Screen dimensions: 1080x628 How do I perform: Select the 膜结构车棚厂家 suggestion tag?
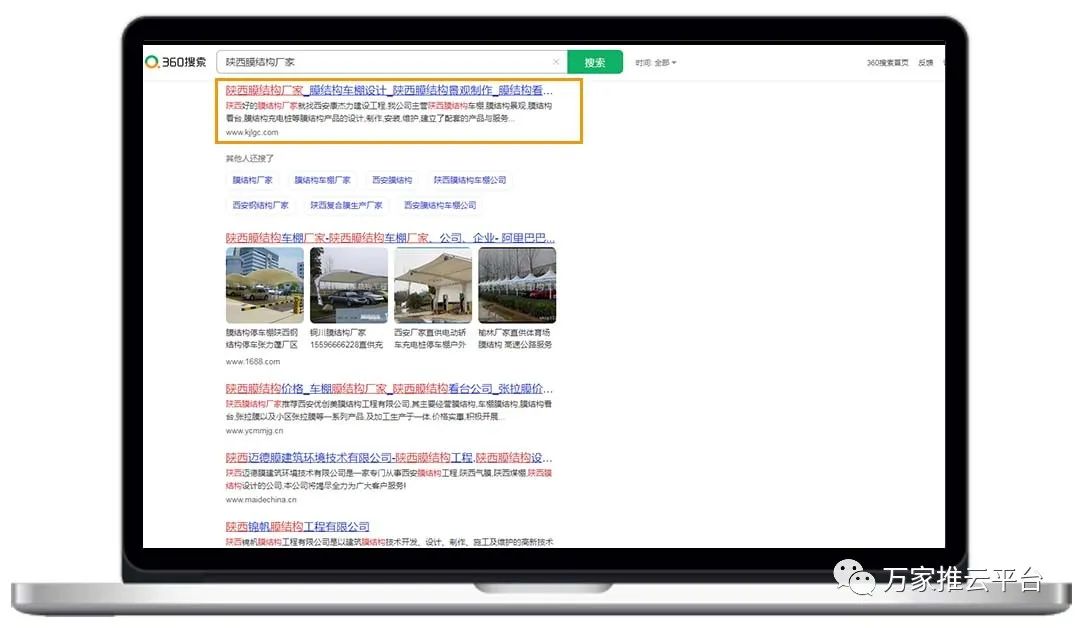[322, 181]
